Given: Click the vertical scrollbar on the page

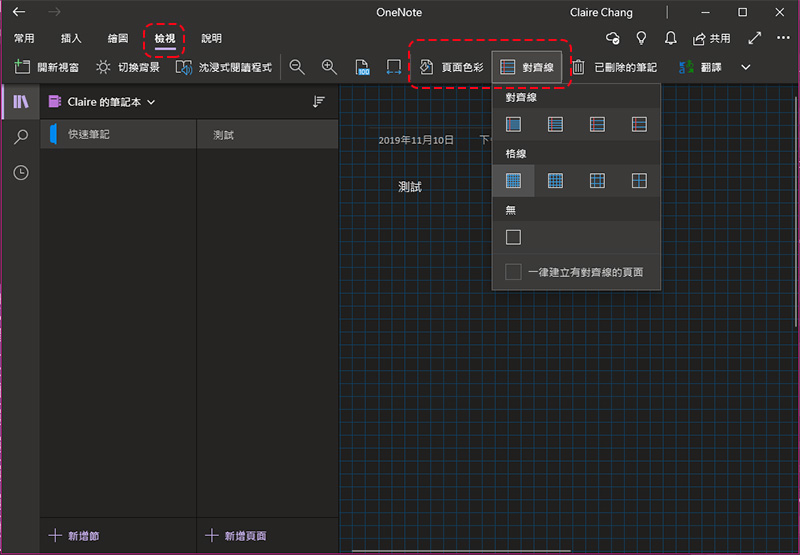Looking at the screenshot, I should 795,212.
